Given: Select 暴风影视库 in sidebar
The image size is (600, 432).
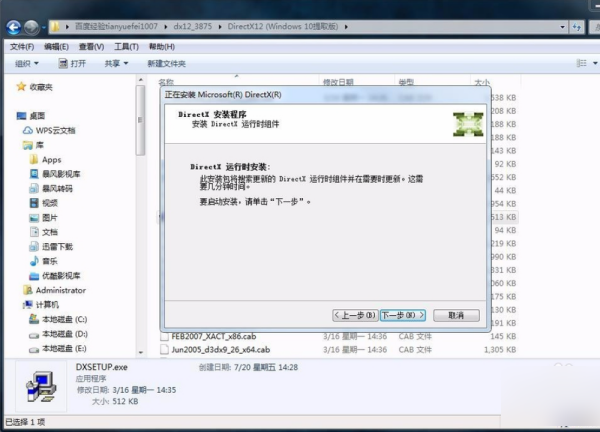Looking at the screenshot, I should pyautogui.click(x=61, y=174).
